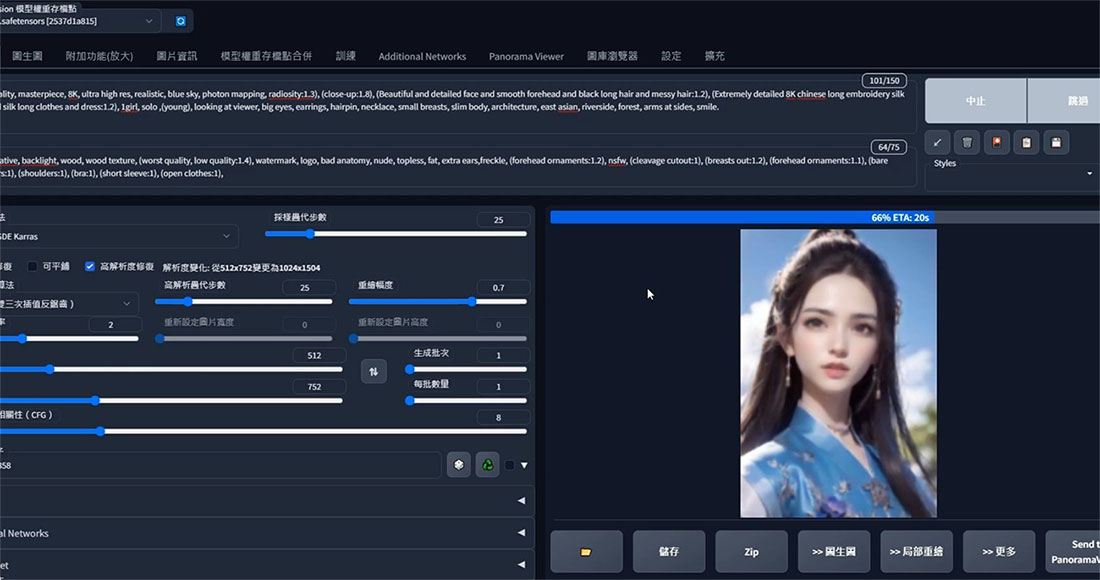Click the Zip button below the preview
1100x580 pixels.
tap(751, 551)
